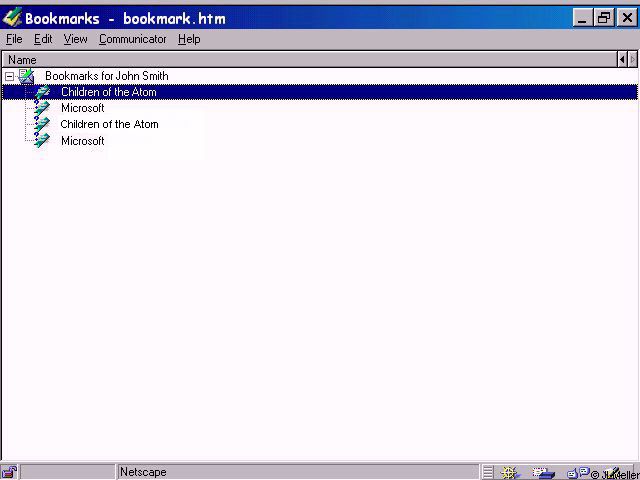640x480 pixels.
Task: Click the bookmark icon of highlighted row
Action: (x=42, y=92)
